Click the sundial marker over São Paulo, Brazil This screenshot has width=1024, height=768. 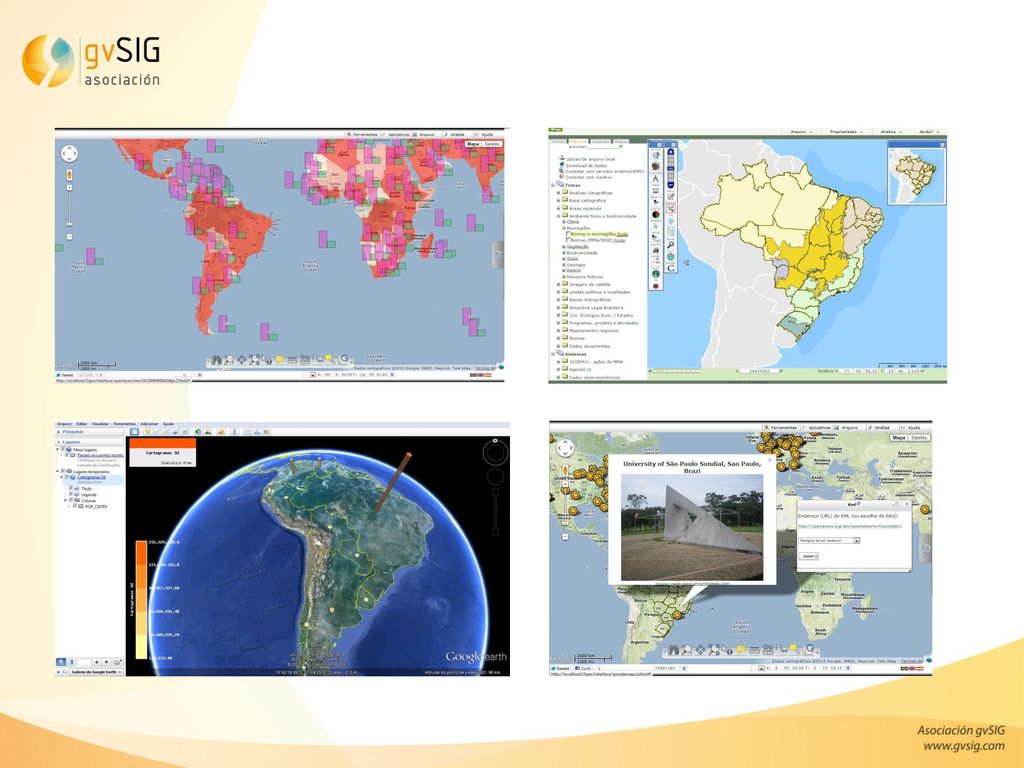pyautogui.click(x=678, y=615)
